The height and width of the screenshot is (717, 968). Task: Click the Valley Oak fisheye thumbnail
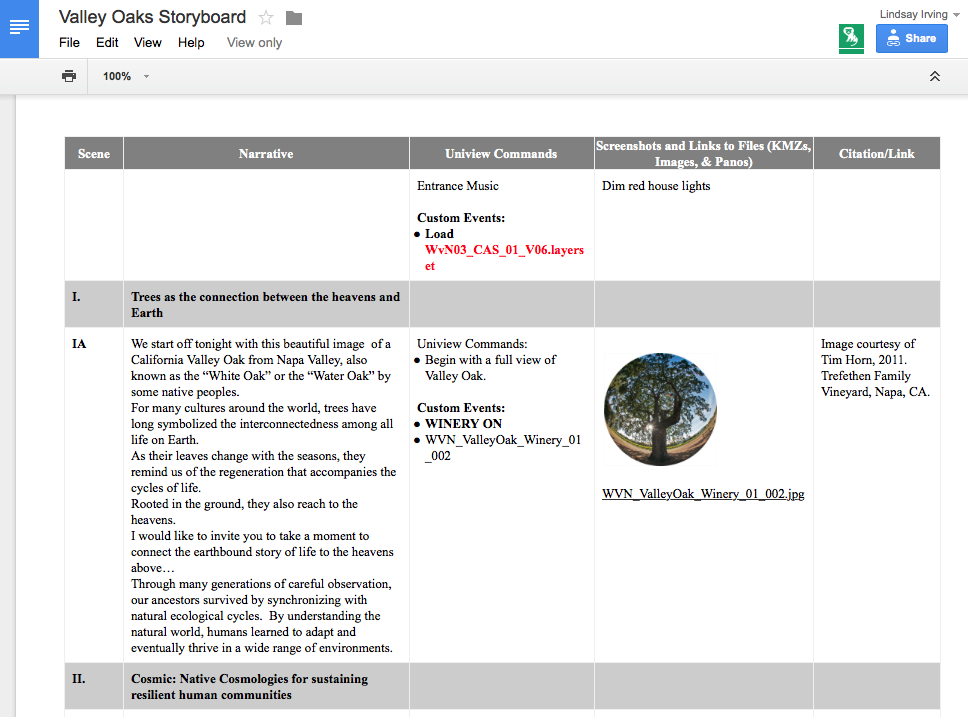[660, 409]
